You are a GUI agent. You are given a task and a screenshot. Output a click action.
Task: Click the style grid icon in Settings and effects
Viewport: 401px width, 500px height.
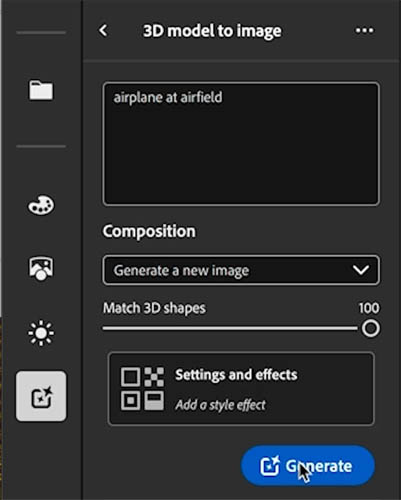coord(142,389)
